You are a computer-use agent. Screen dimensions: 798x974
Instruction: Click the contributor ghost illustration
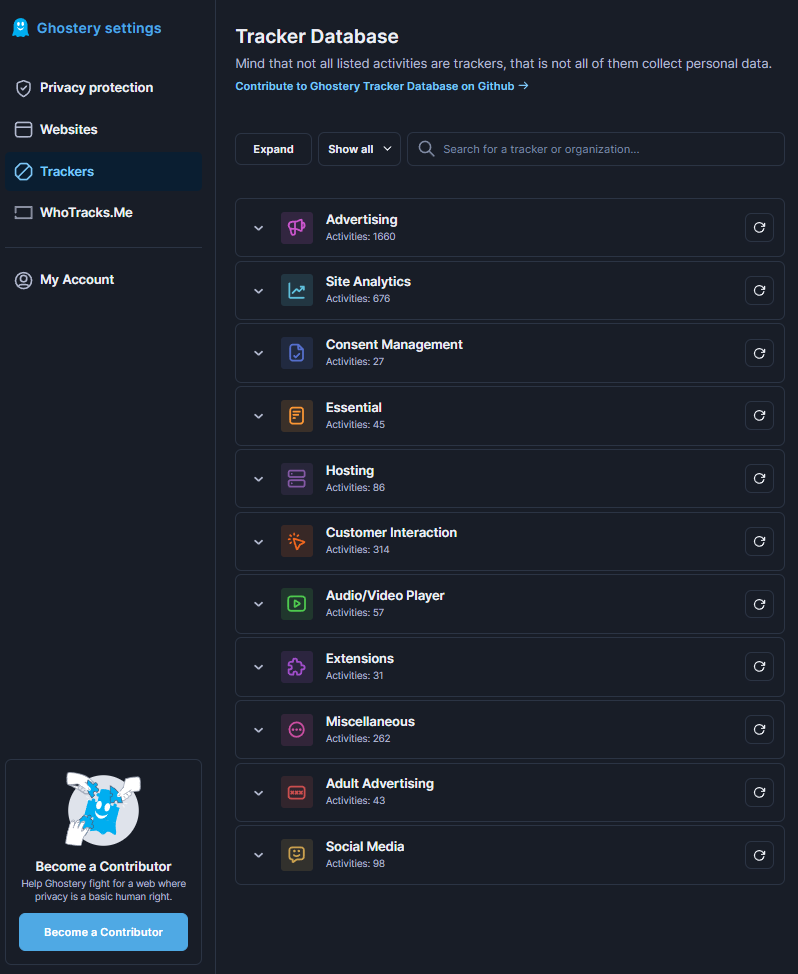(x=103, y=809)
